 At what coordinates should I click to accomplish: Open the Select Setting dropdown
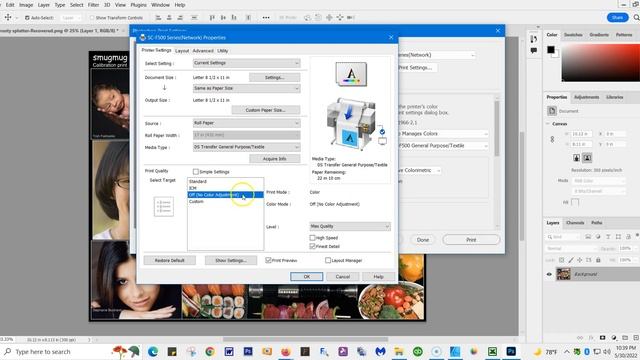point(247,63)
